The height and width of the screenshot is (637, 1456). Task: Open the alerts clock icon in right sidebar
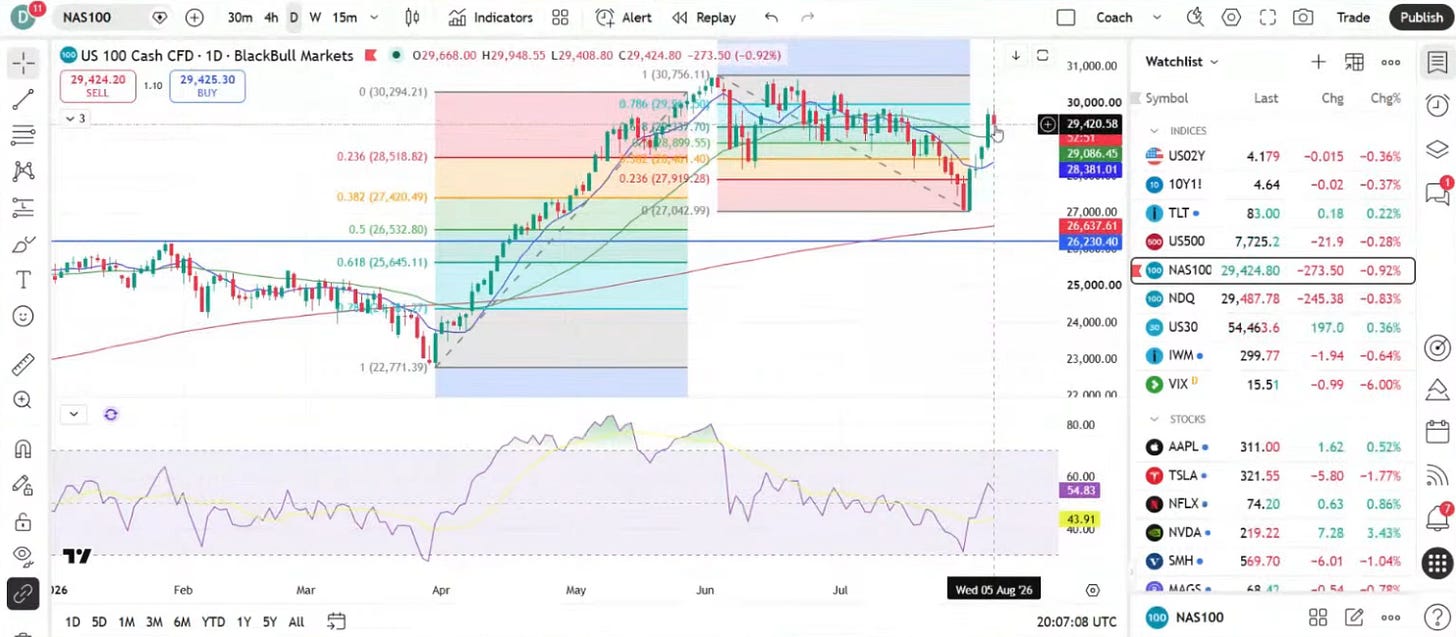click(1437, 105)
